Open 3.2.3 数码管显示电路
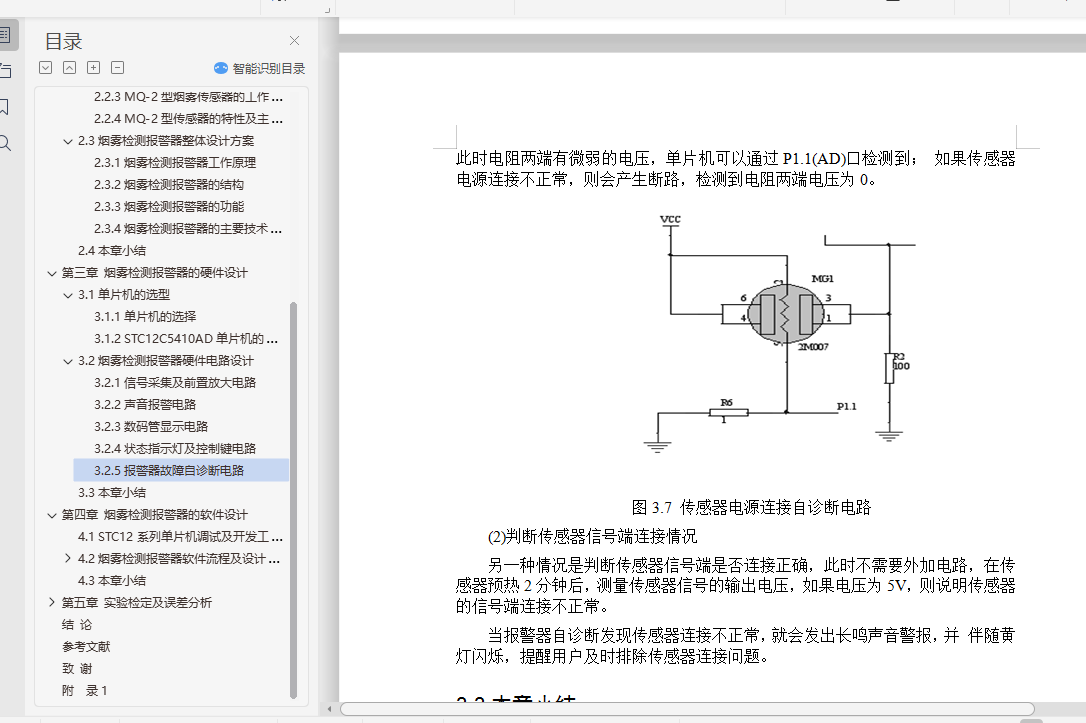1086x723 pixels. pyautogui.click(x=151, y=427)
